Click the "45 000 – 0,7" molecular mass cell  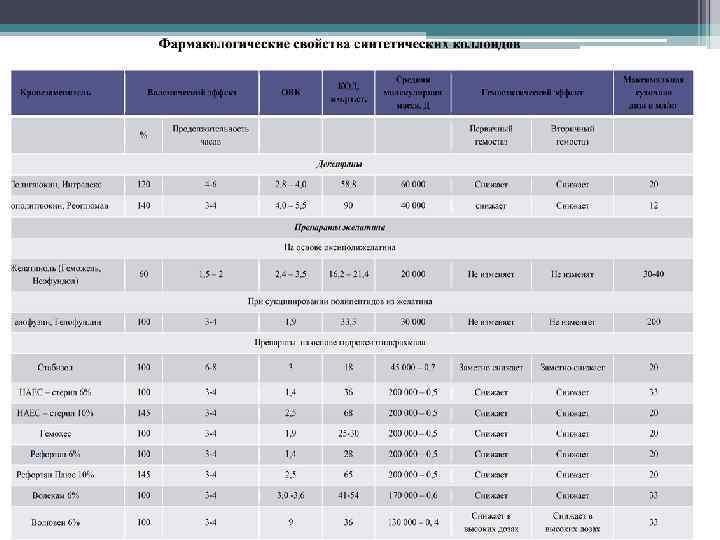[x=413, y=367]
